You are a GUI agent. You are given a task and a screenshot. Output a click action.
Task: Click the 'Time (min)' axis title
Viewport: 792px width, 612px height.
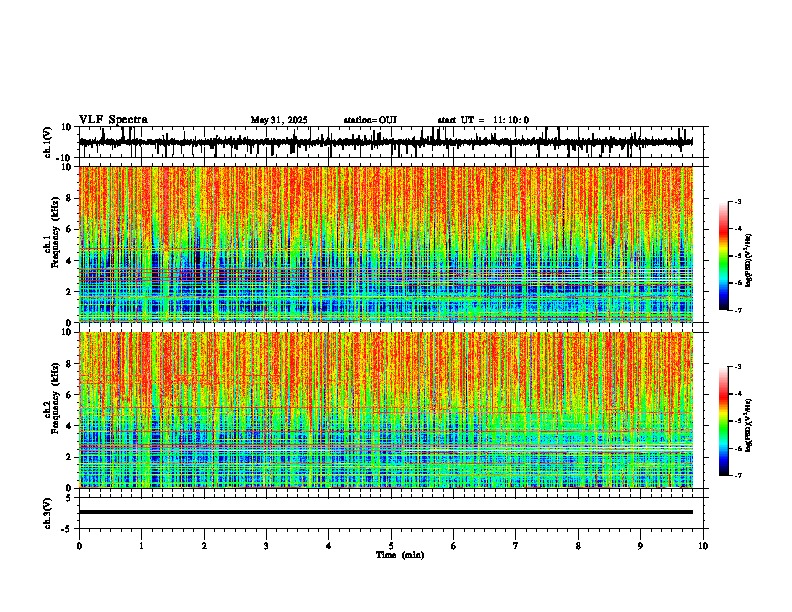click(x=400, y=555)
